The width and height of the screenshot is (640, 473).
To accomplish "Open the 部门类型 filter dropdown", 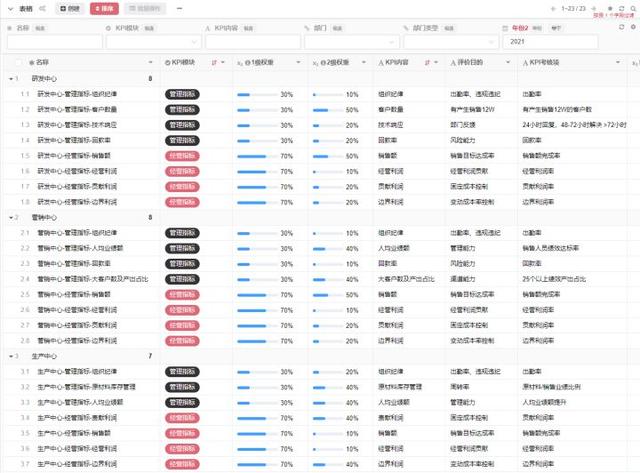I will click(451, 42).
